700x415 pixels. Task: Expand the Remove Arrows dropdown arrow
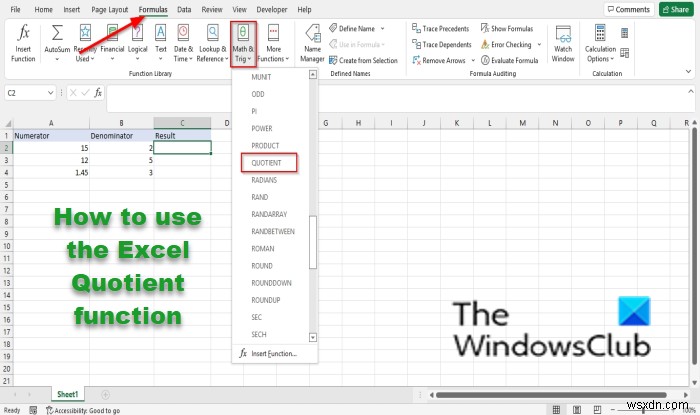coord(473,60)
